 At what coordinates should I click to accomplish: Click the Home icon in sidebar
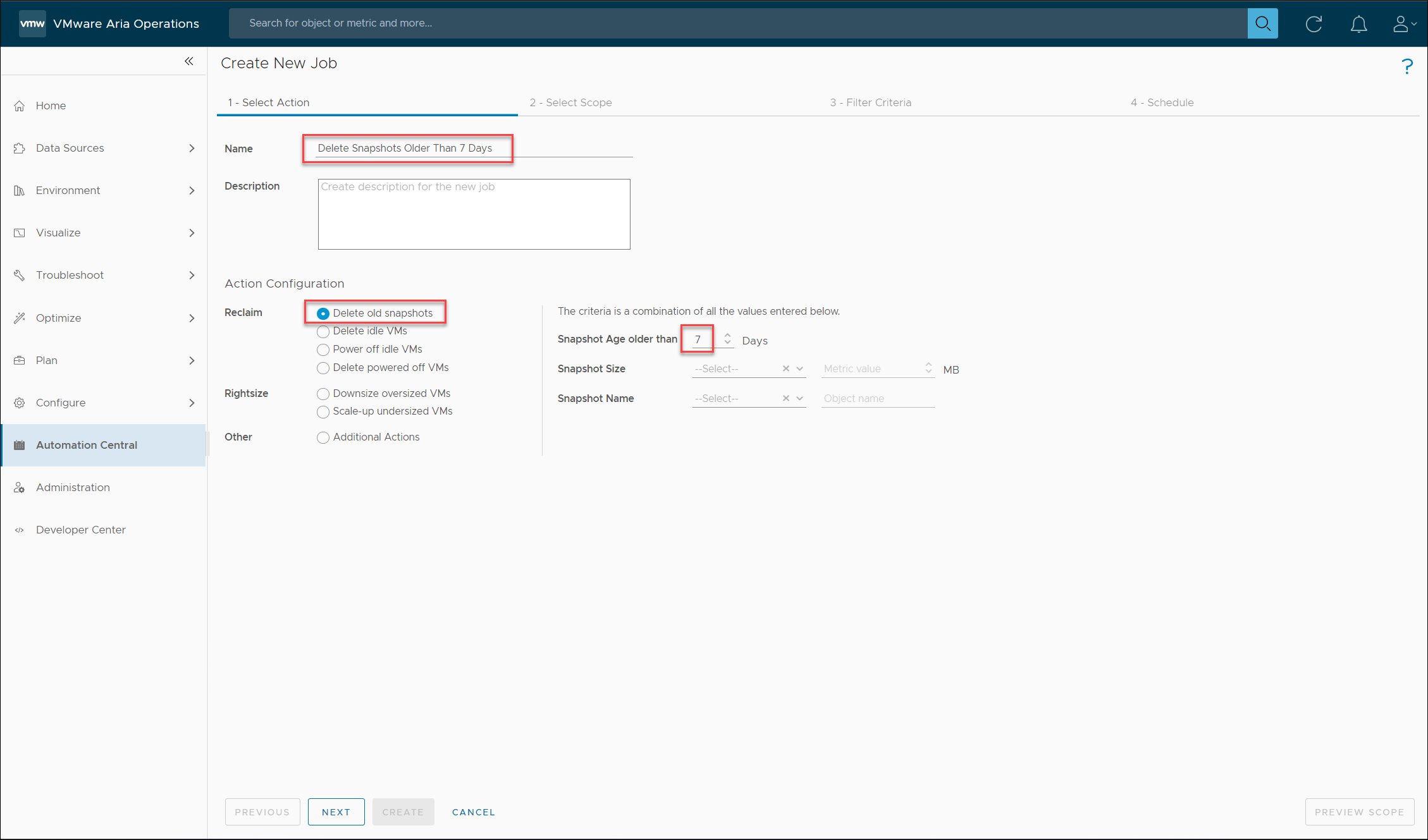[20, 106]
